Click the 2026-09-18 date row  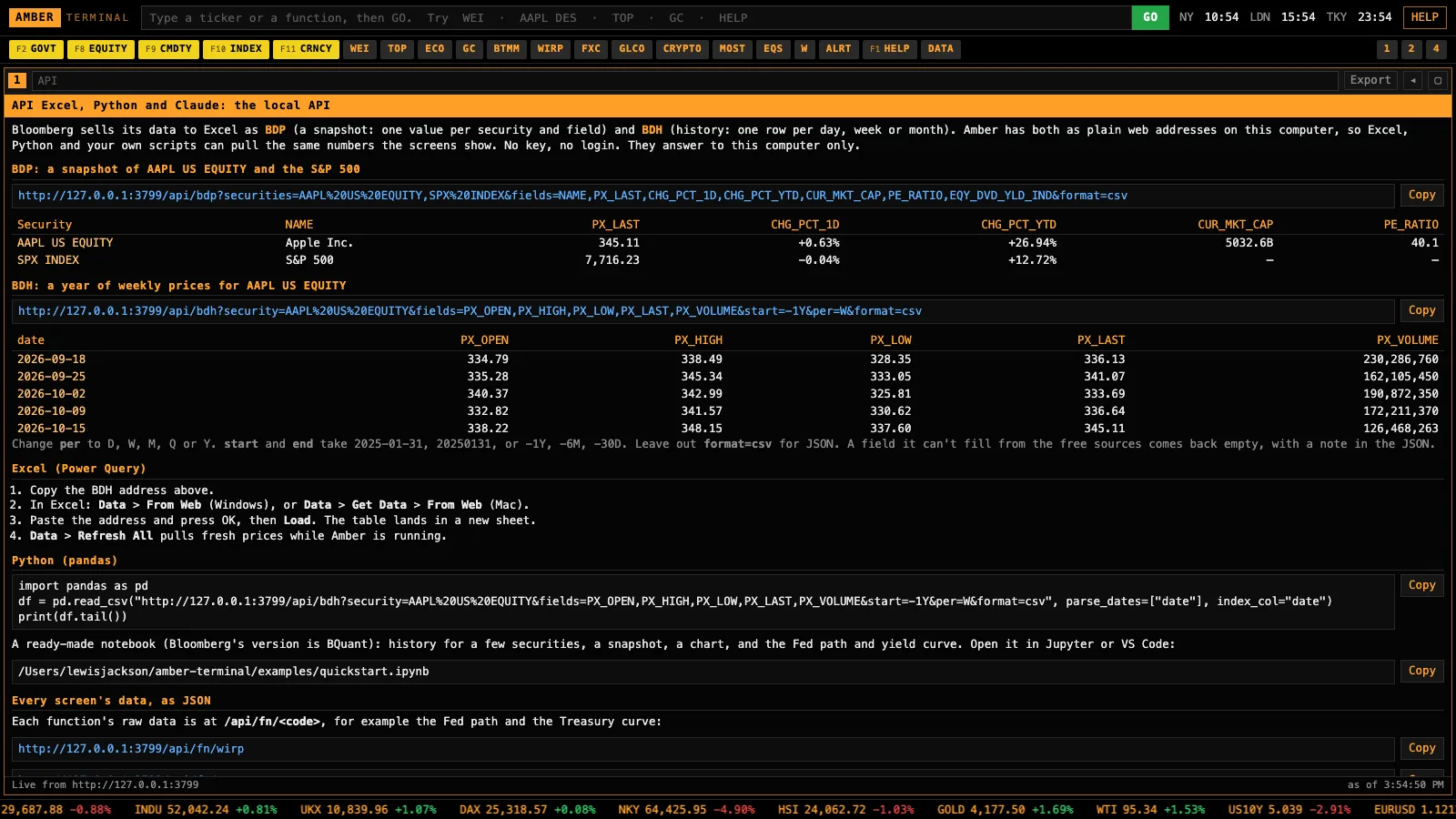[728, 359]
